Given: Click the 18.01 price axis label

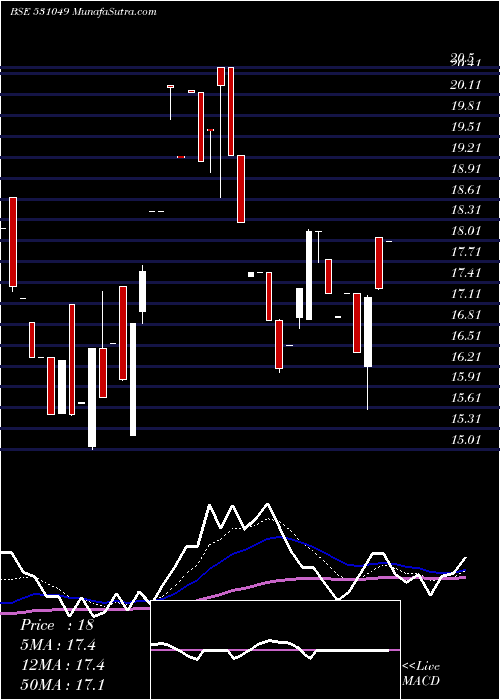Looking at the screenshot, I should (x=466, y=231).
